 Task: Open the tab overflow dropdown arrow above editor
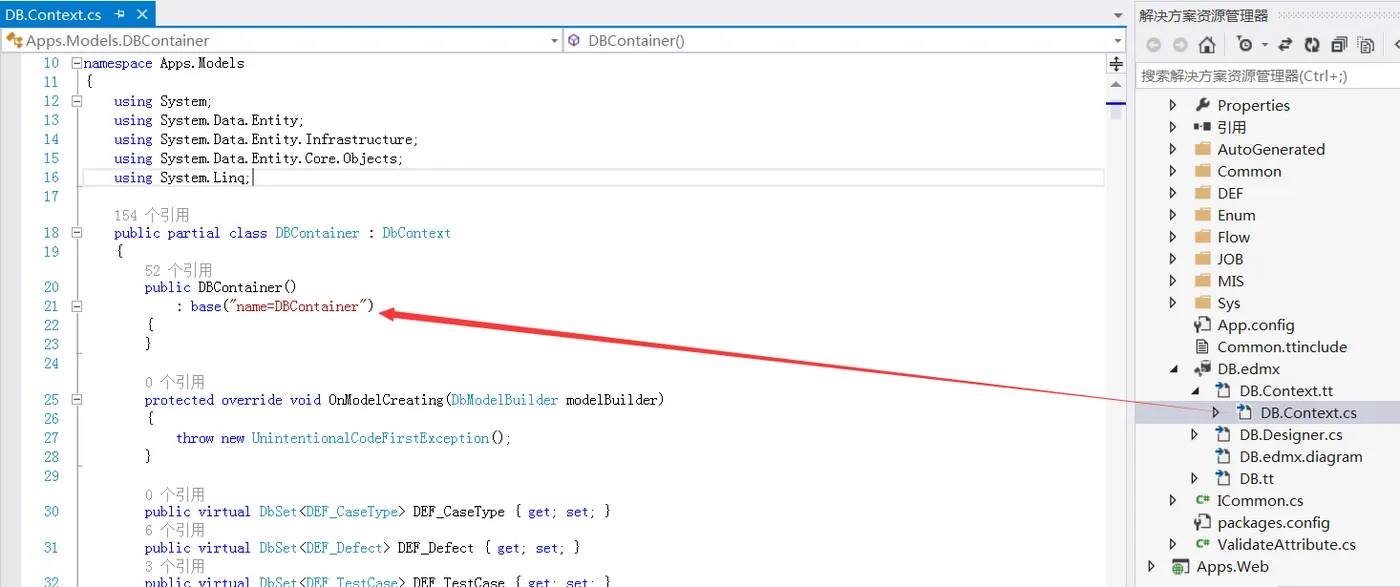click(x=1118, y=15)
